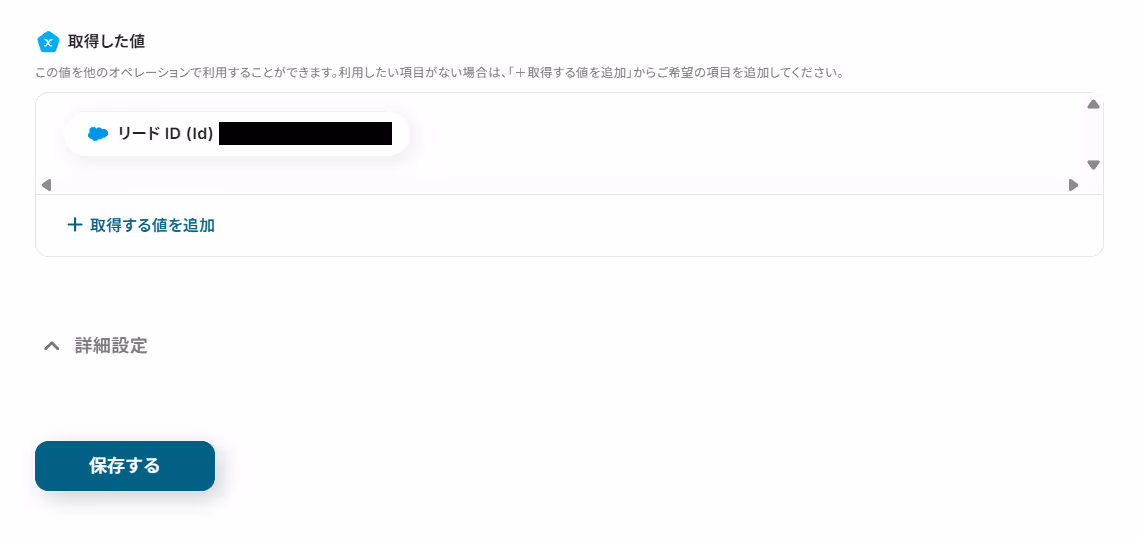Click the description sentence below 取得した値
The width and height of the screenshot is (1138, 538).
coord(439,73)
